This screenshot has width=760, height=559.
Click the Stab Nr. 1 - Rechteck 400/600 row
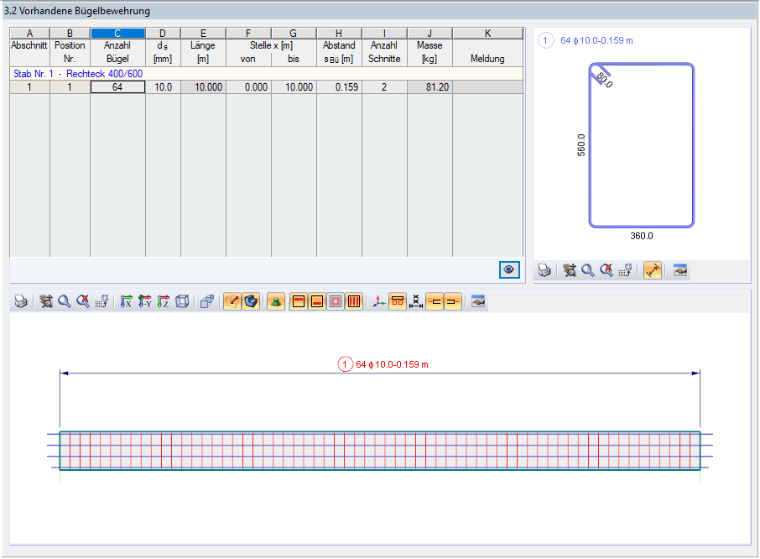[x=267, y=74]
